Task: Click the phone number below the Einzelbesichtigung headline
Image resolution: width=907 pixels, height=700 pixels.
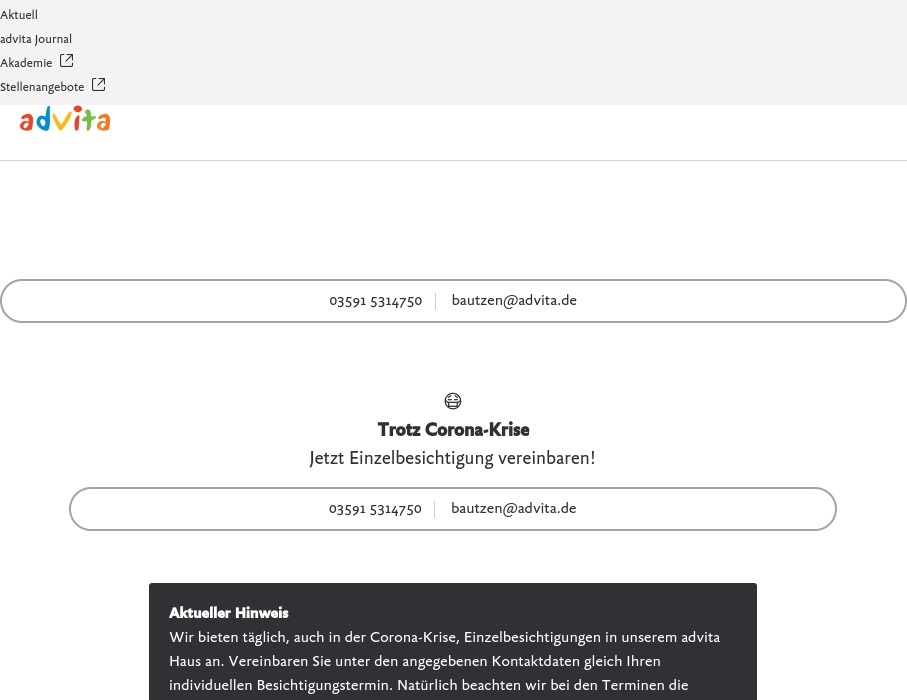Action: [x=375, y=509]
